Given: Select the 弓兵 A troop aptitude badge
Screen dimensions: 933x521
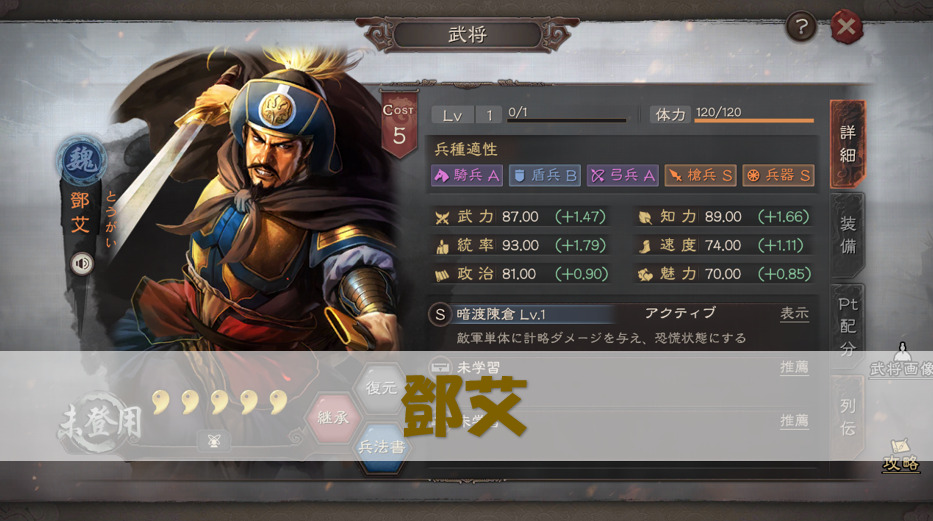Looking at the screenshot, I should tap(622, 175).
